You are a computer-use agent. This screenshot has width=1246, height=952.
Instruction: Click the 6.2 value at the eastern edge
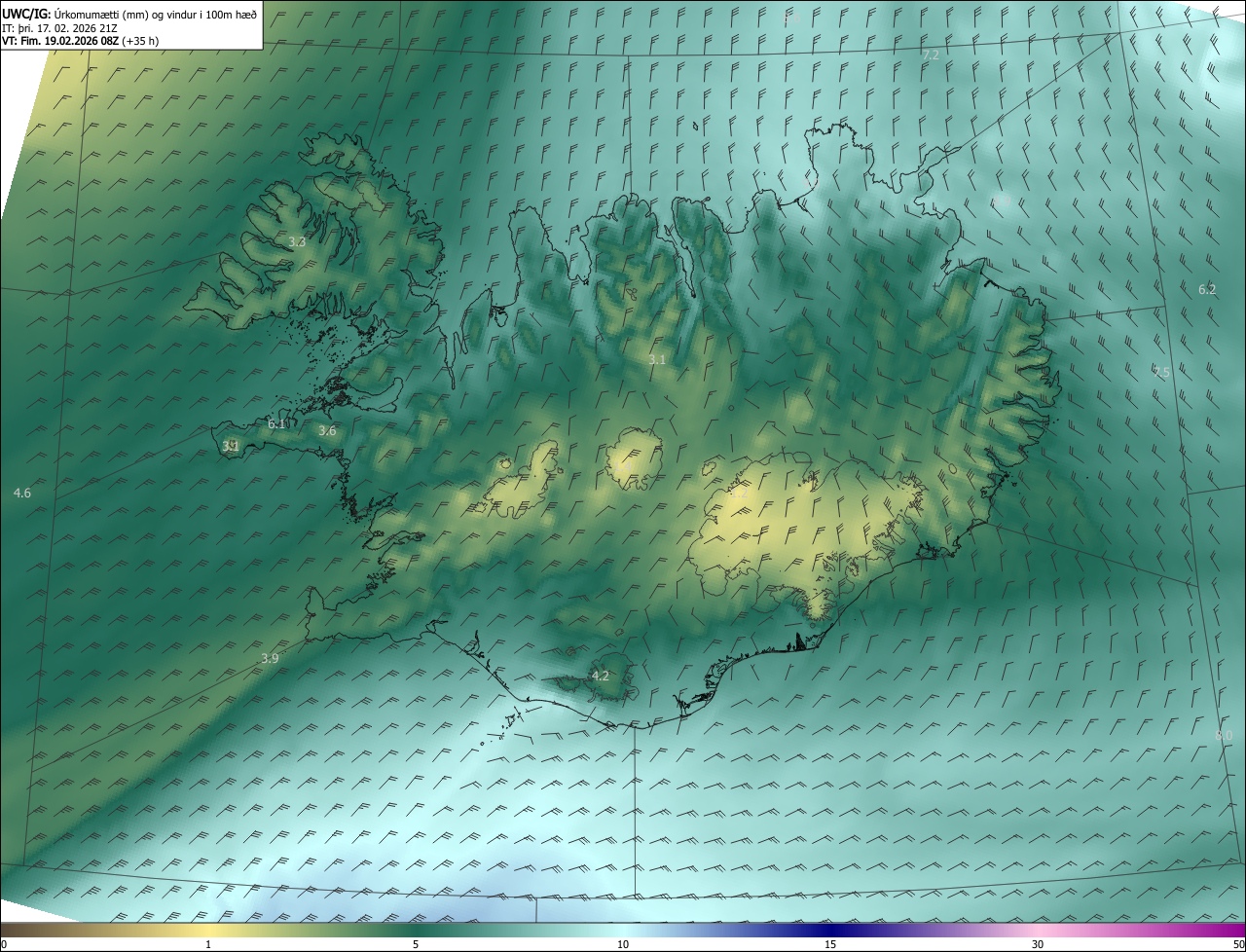[x=1207, y=289]
